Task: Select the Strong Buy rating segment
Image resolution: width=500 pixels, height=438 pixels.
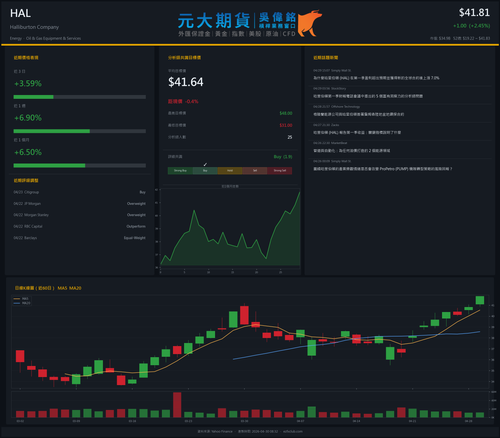Action: (x=180, y=171)
